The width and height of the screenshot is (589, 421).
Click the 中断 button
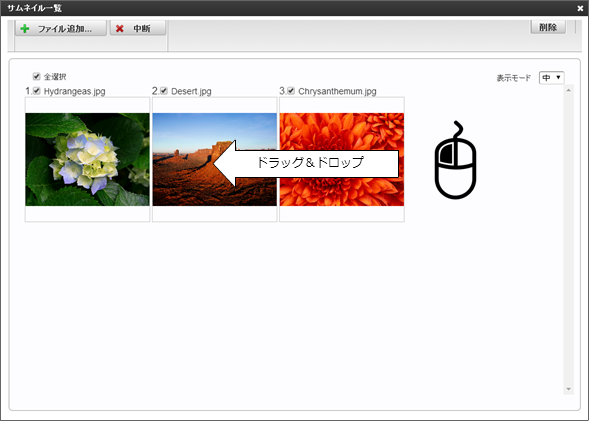pyautogui.click(x=137, y=29)
